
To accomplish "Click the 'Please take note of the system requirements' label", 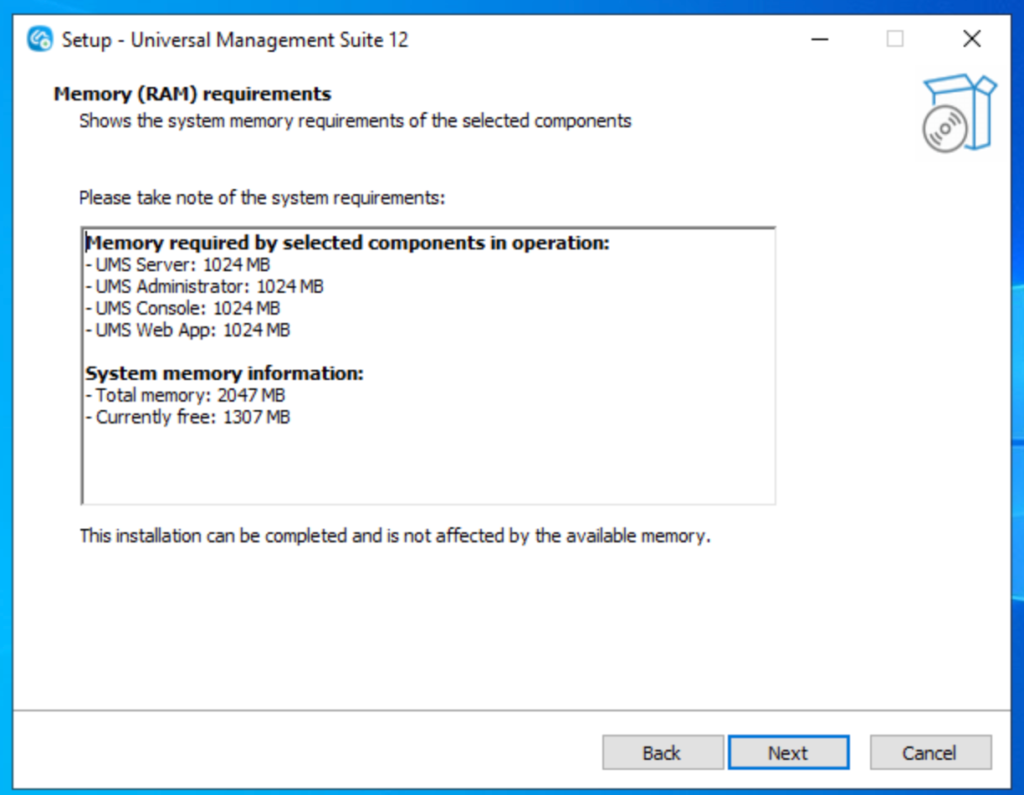I will click(262, 198).
